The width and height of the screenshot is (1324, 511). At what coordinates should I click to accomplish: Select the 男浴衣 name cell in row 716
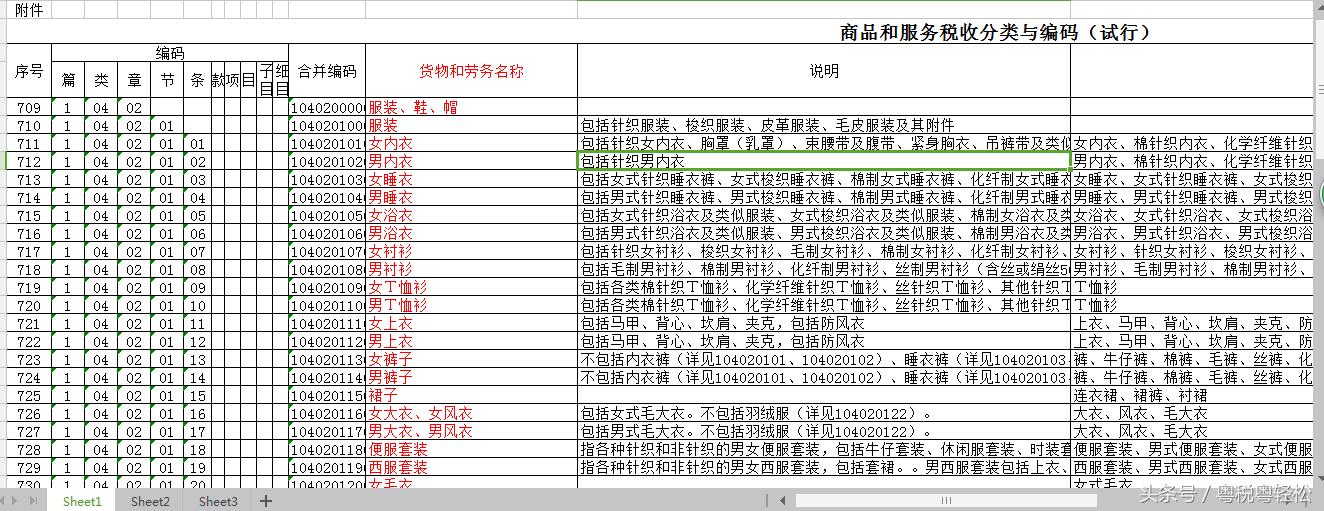pos(471,233)
